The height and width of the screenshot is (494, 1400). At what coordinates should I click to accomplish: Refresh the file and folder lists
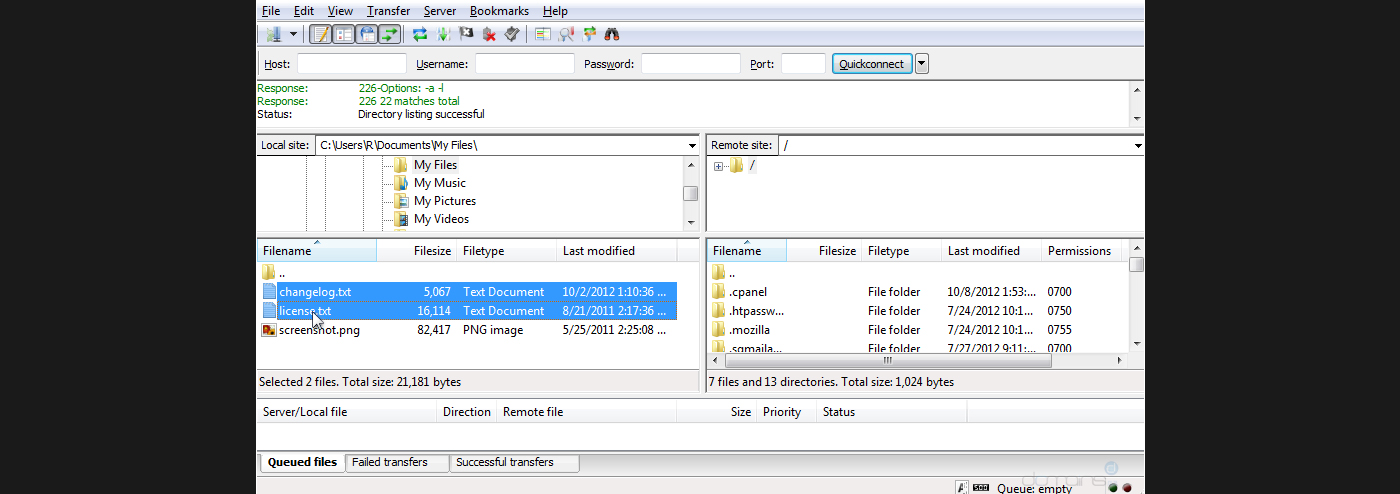tap(420, 34)
